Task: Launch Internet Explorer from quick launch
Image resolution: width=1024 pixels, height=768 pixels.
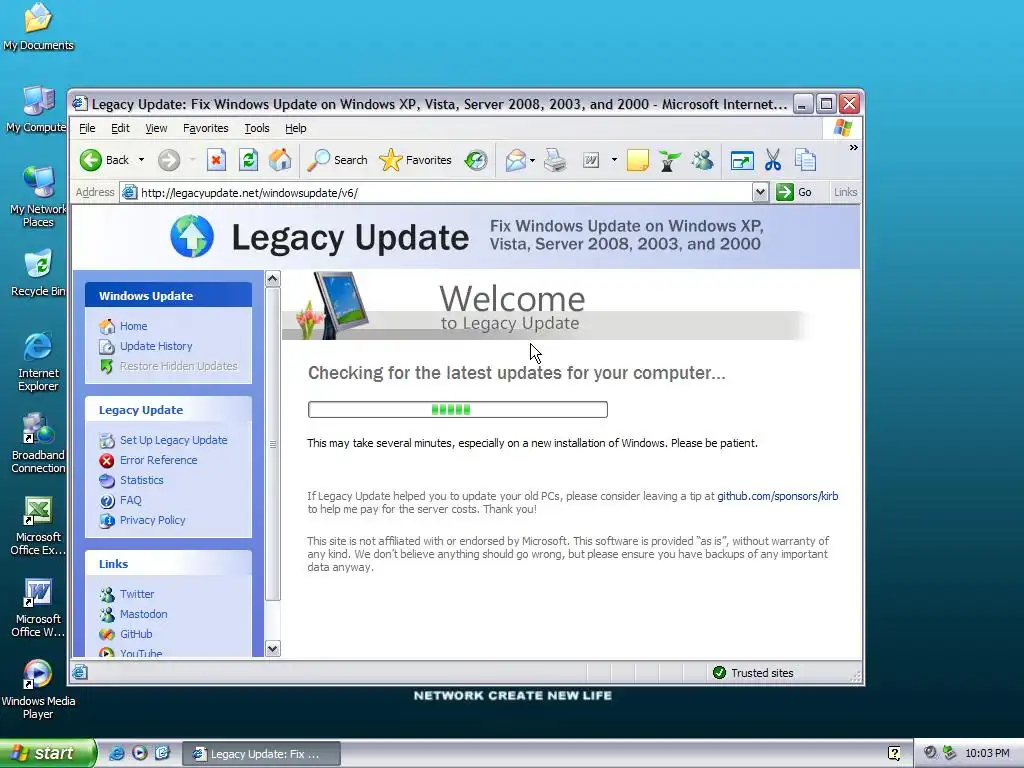Action: pos(116,753)
